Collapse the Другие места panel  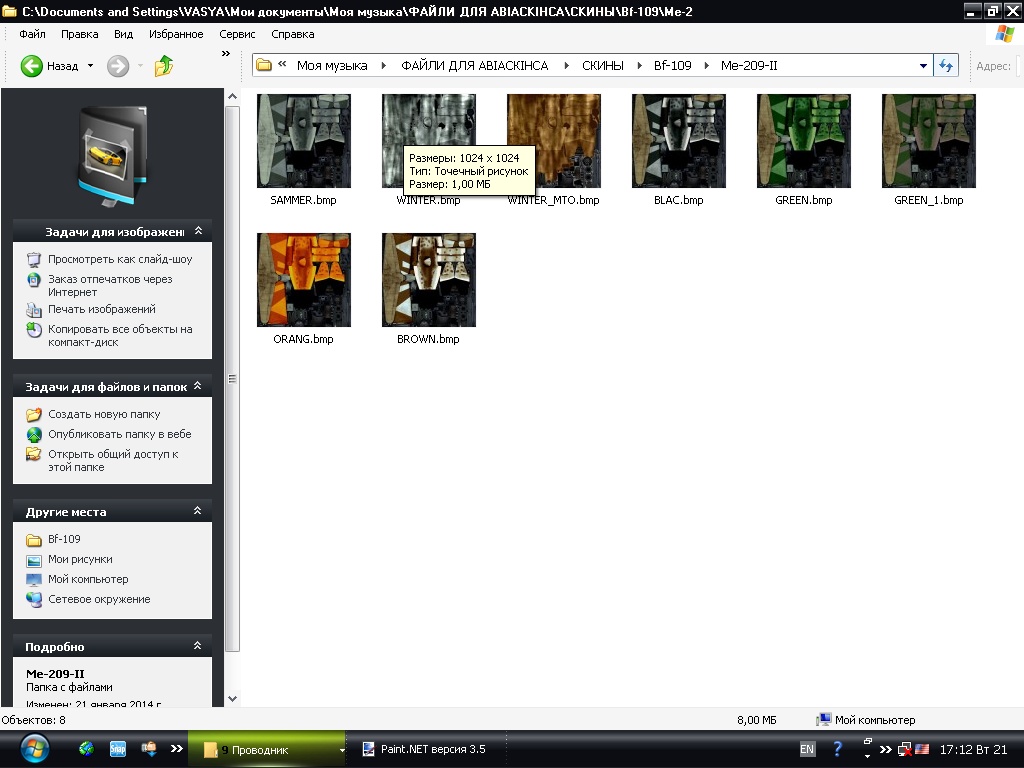click(x=197, y=511)
